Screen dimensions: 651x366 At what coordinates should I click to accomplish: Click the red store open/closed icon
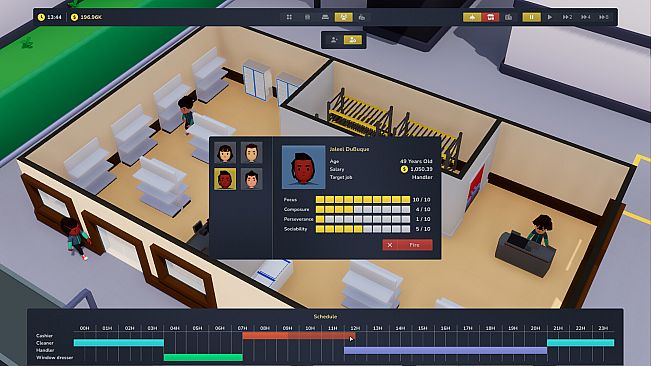[x=490, y=17]
